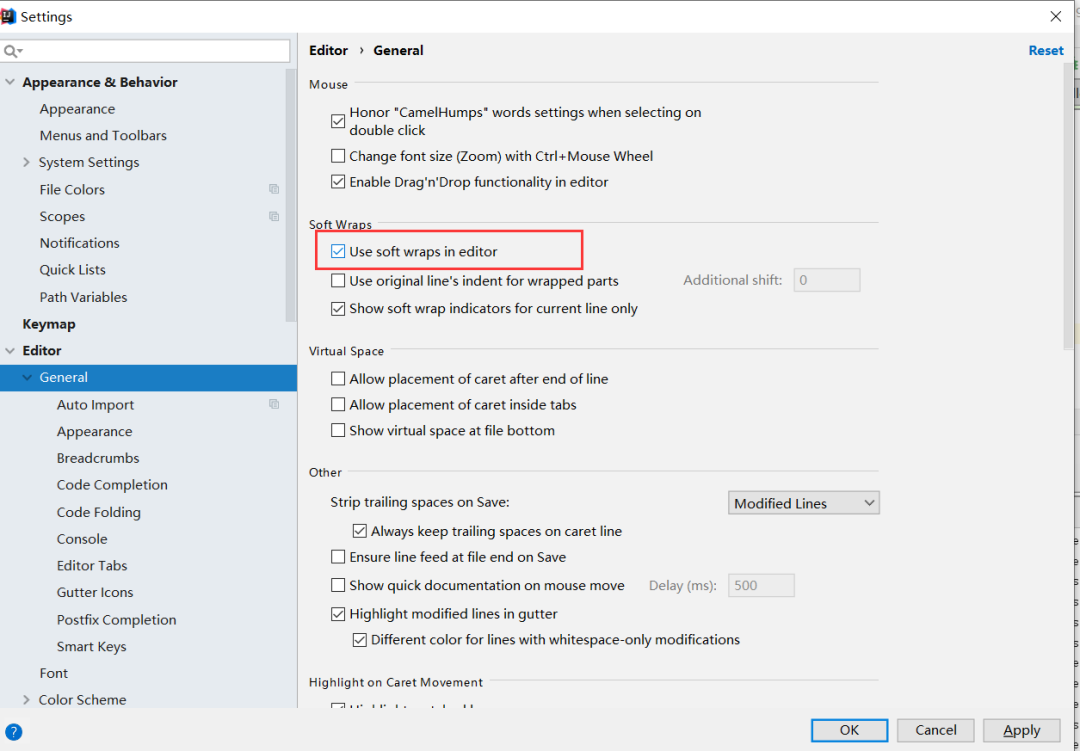Collapse the Appearance & Behavior section
The width and height of the screenshot is (1080, 751).
10,82
